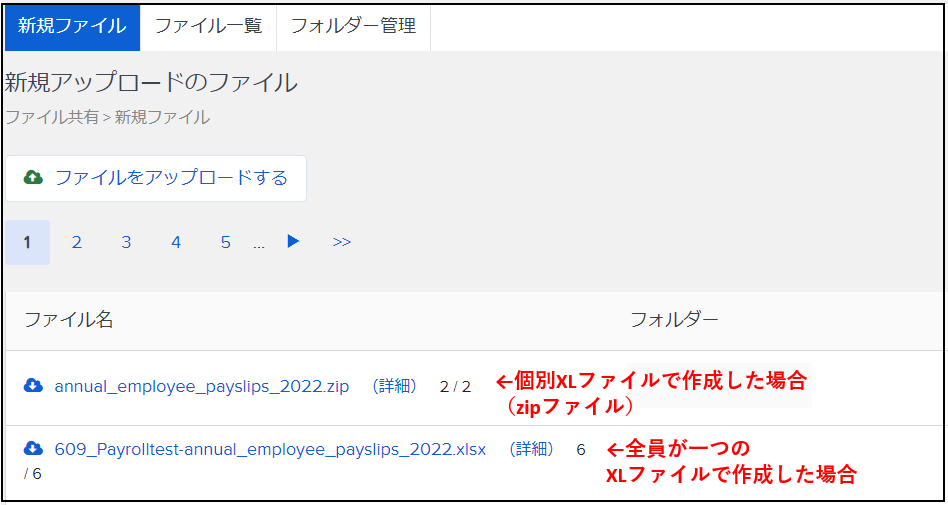
Task: Click download icon beside the zip file
Action: tap(33, 386)
